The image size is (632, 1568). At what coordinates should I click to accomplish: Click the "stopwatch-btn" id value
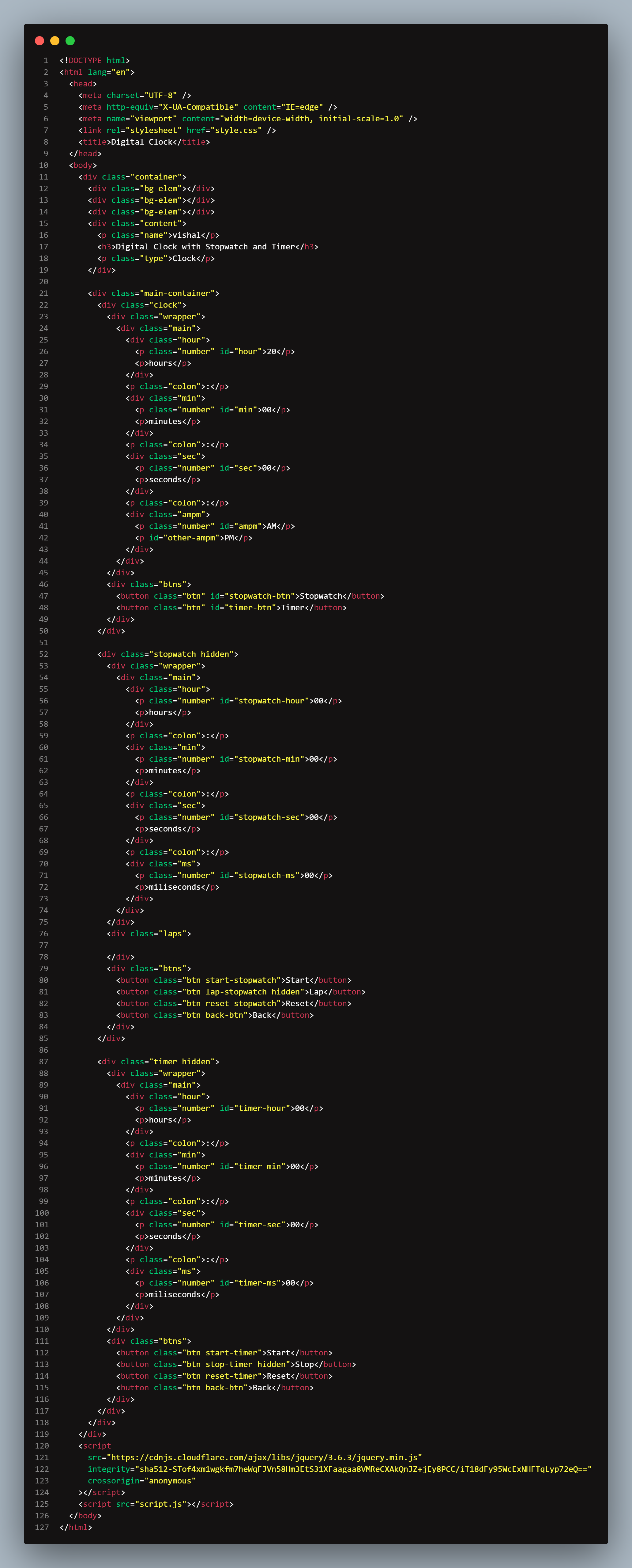pos(260,596)
